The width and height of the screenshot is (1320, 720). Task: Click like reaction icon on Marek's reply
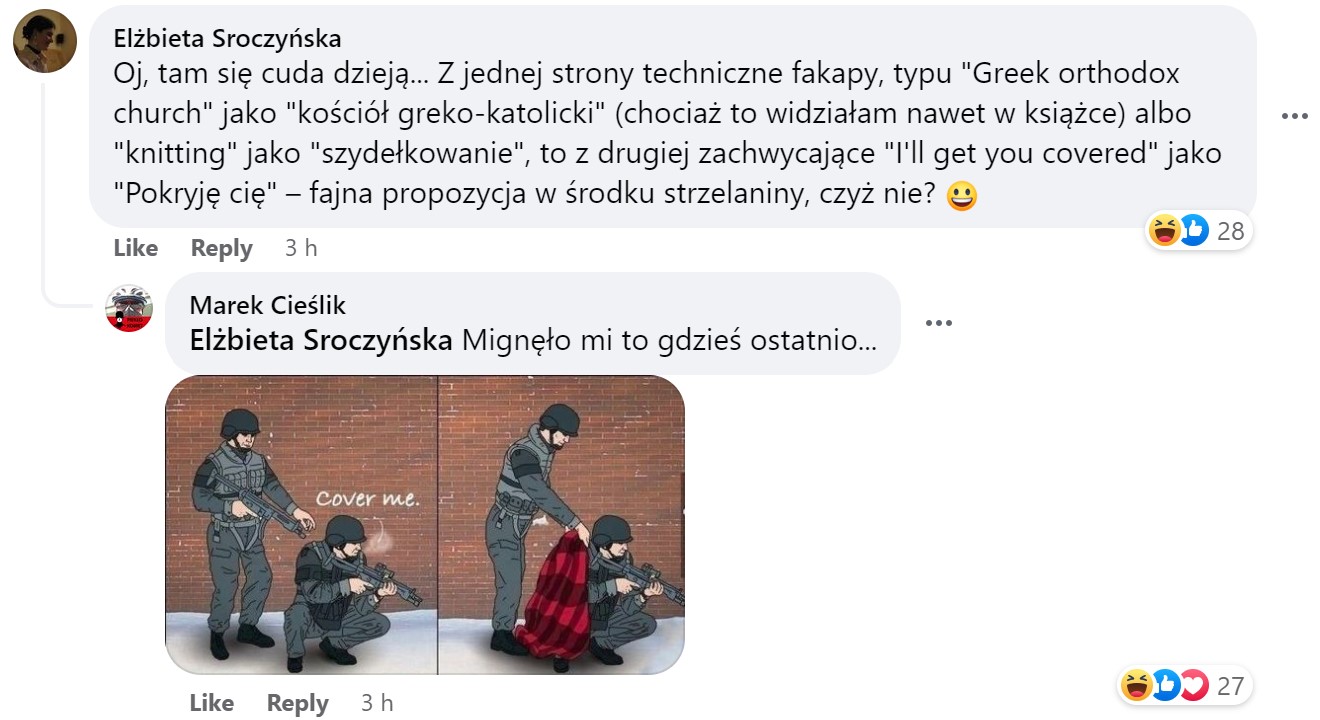[1165, 686]
